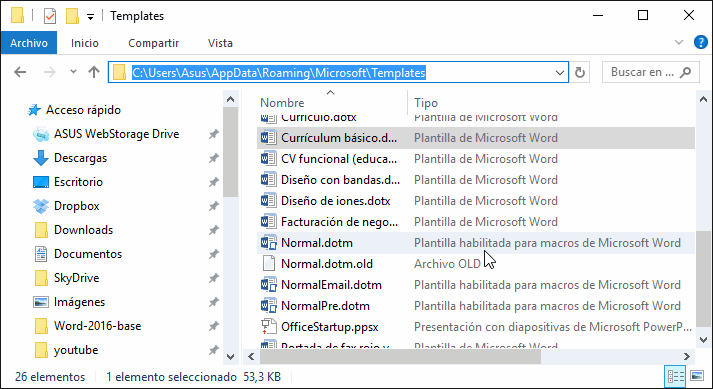Click the Archivo OLD type cell
Image resolution: width=713 pixels, height=389 pixels.
click(x=447, y=264)
